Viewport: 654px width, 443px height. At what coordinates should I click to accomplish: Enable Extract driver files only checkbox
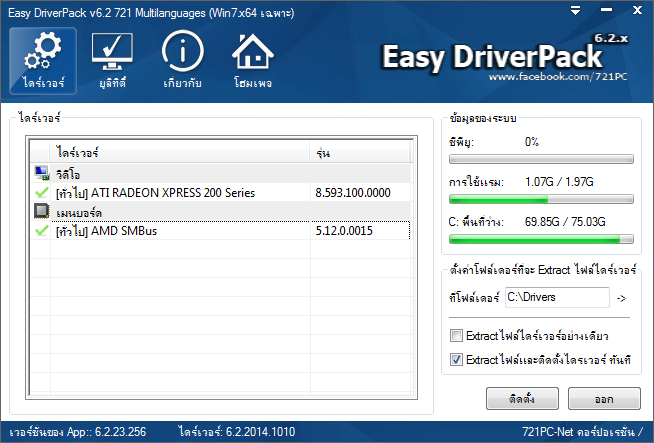pos(456,335)
